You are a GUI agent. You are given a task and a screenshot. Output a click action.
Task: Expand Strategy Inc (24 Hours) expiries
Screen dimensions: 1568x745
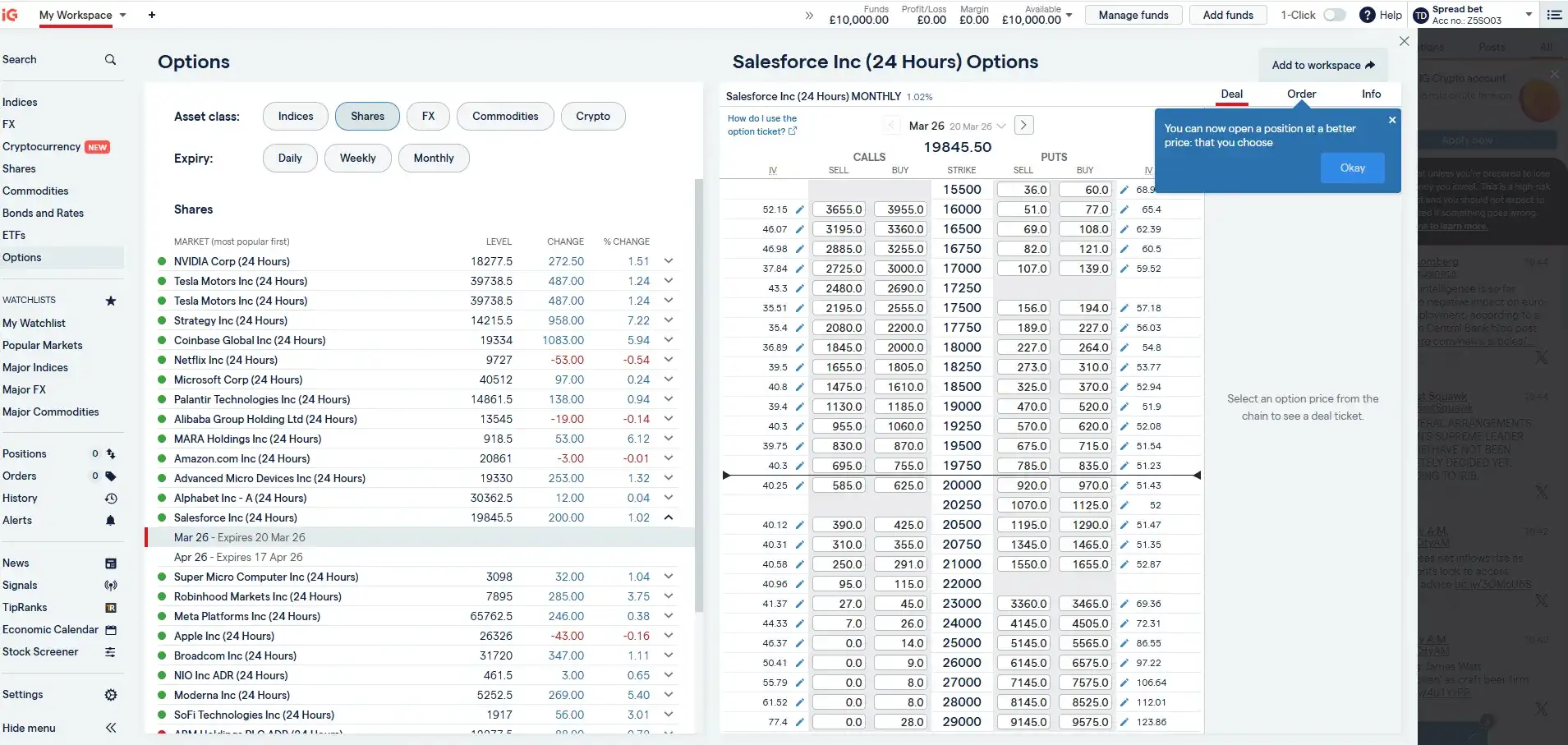669,320
